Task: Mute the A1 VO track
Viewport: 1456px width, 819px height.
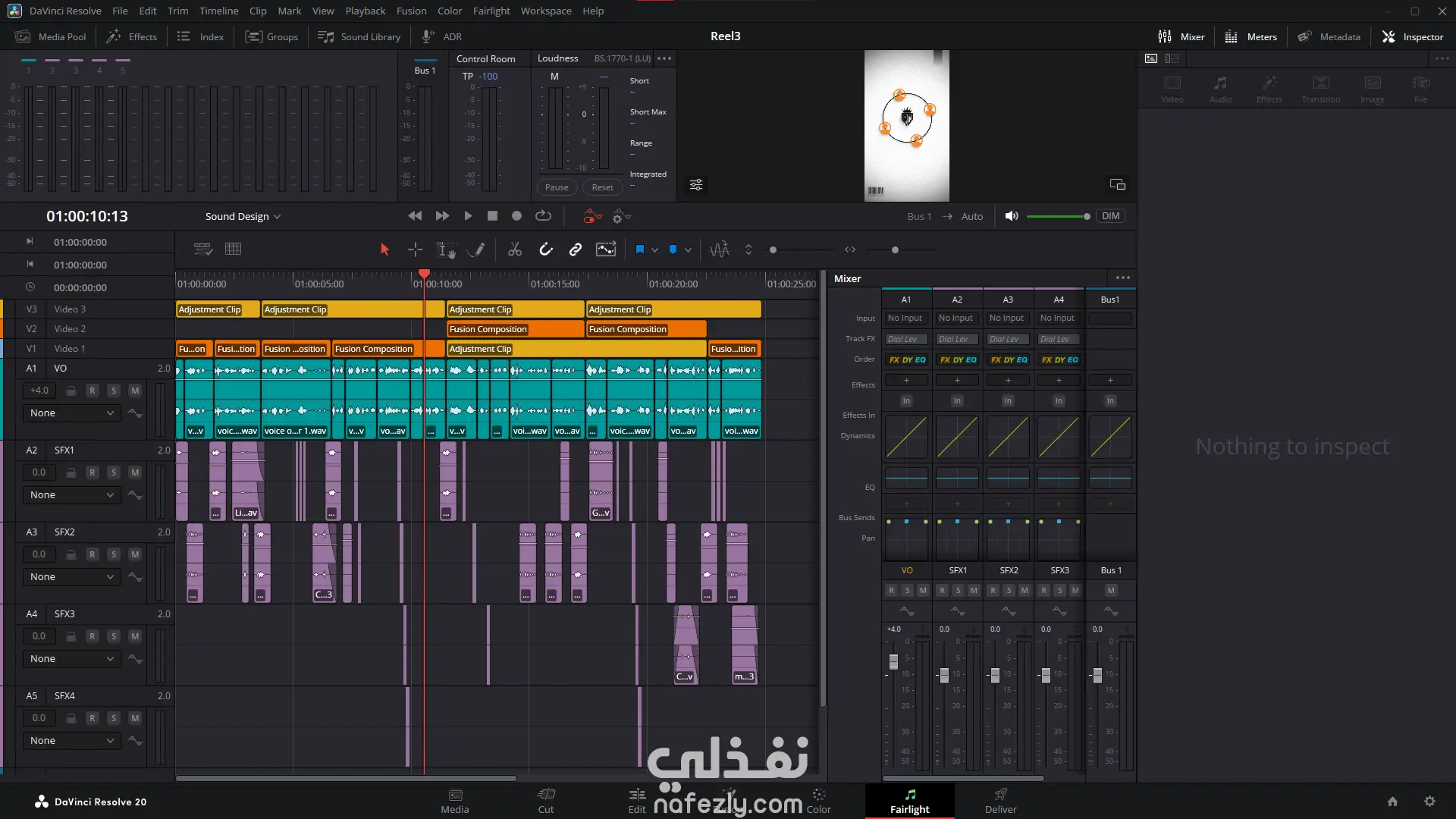Action: coord(135,391)
